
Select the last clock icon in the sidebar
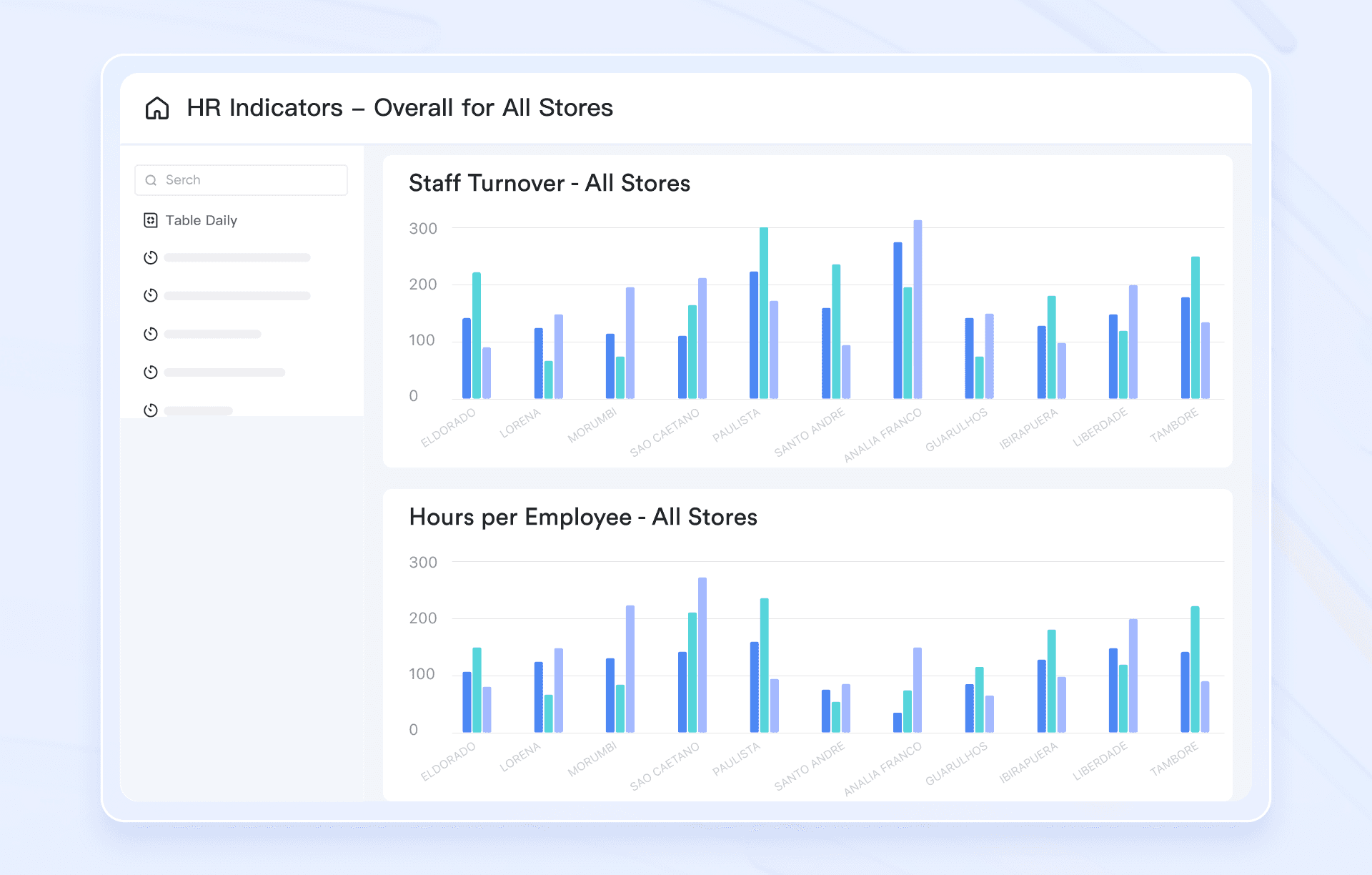click(150, 410)
